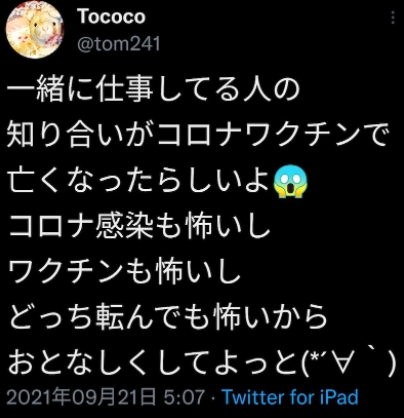Select the phrase 仕事してる人の
Viewport: 404px width, 418px height.
coord(197,90)
